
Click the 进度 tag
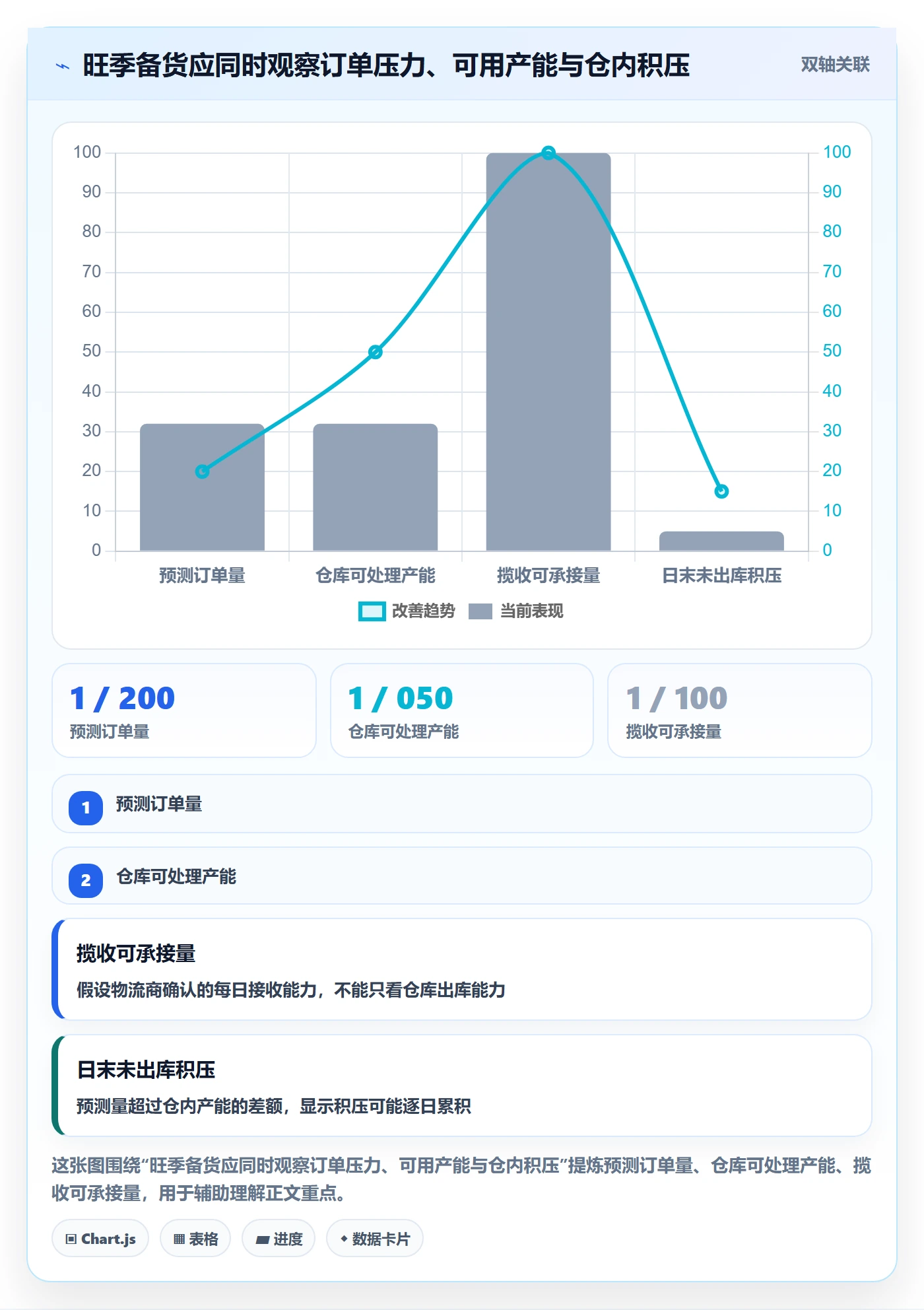click(279, 1239)
